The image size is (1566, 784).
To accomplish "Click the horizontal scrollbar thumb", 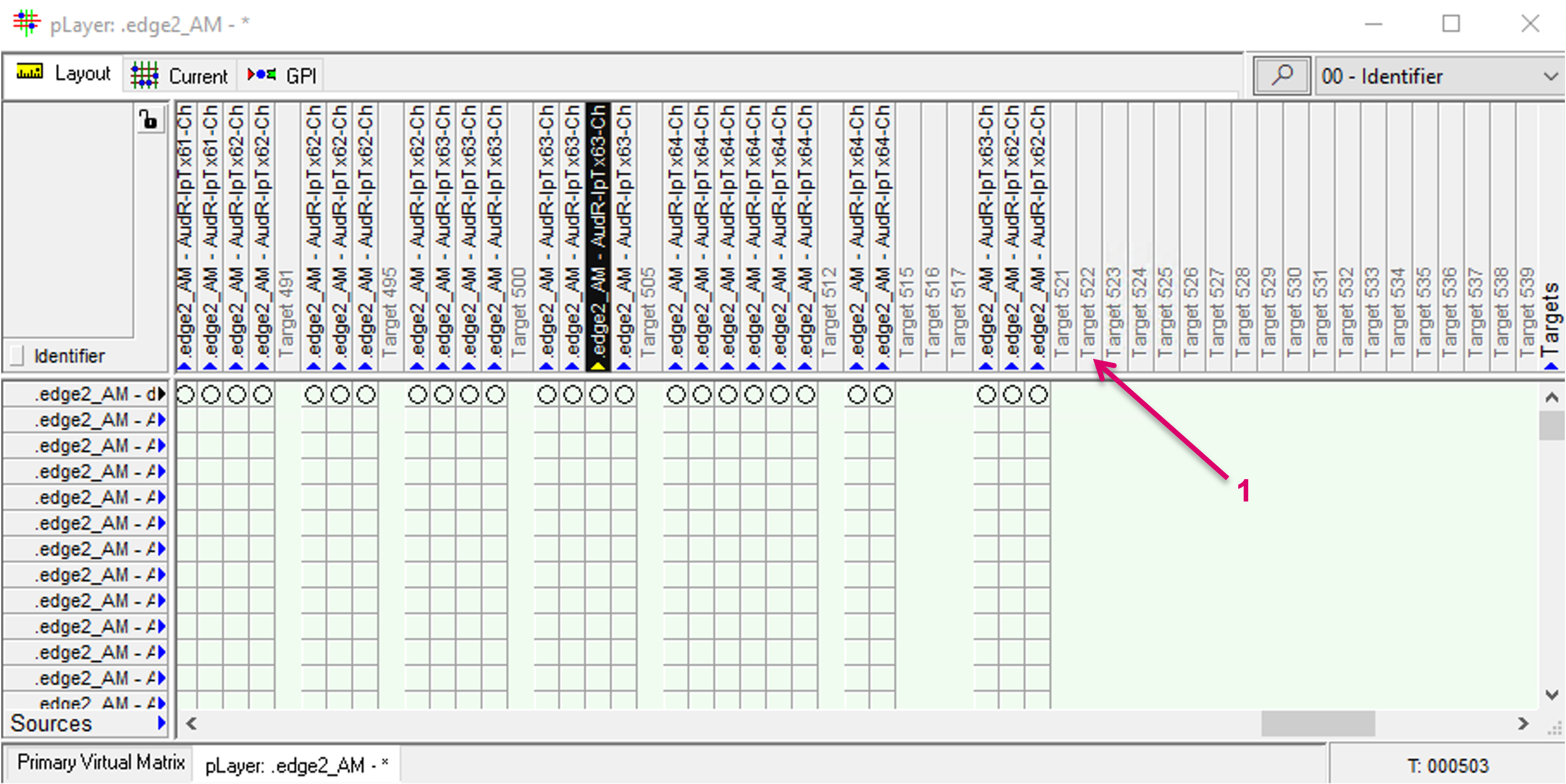I will tap(1317, 723).
